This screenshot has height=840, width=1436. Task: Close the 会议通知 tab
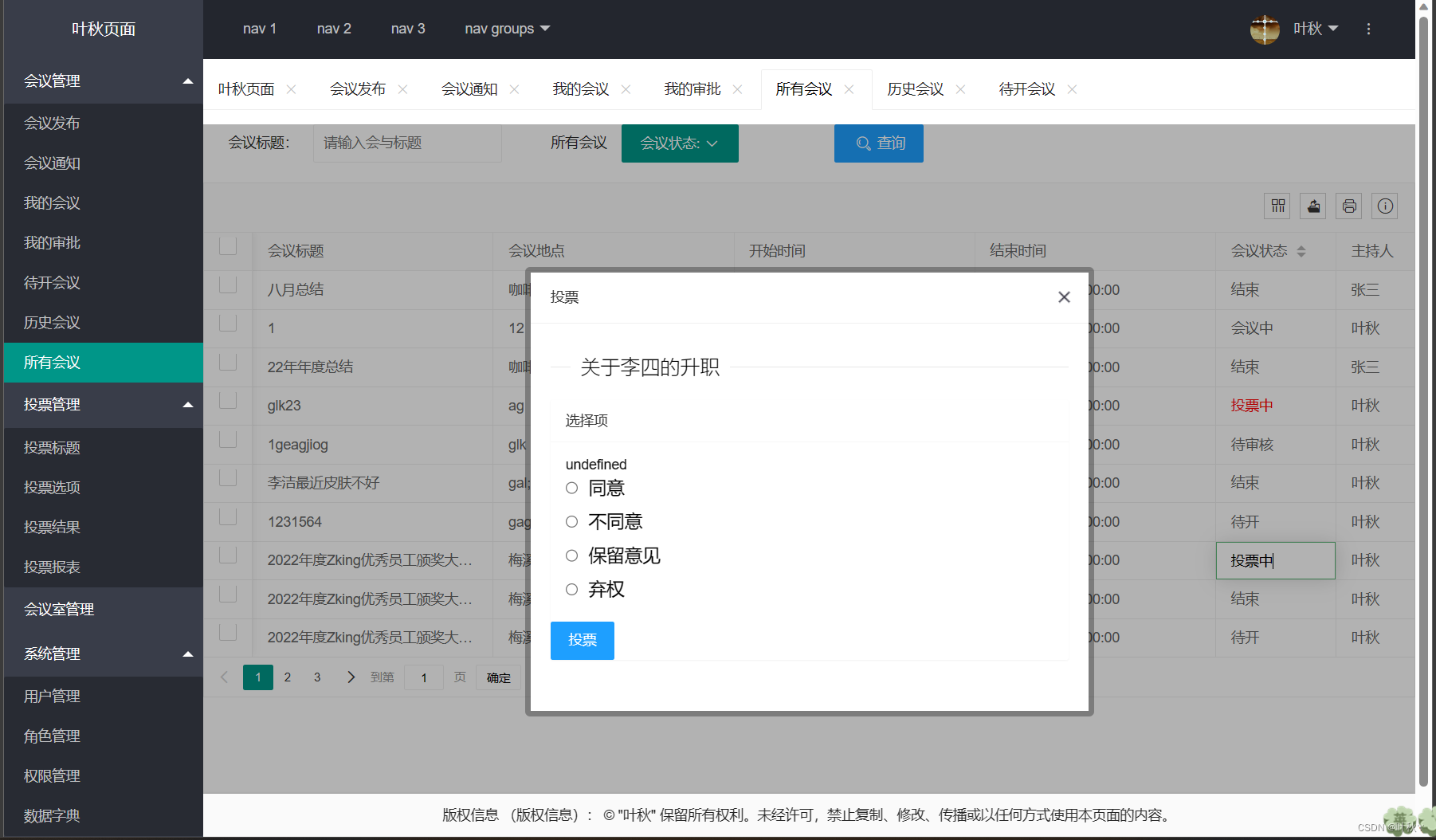point(515,89)
